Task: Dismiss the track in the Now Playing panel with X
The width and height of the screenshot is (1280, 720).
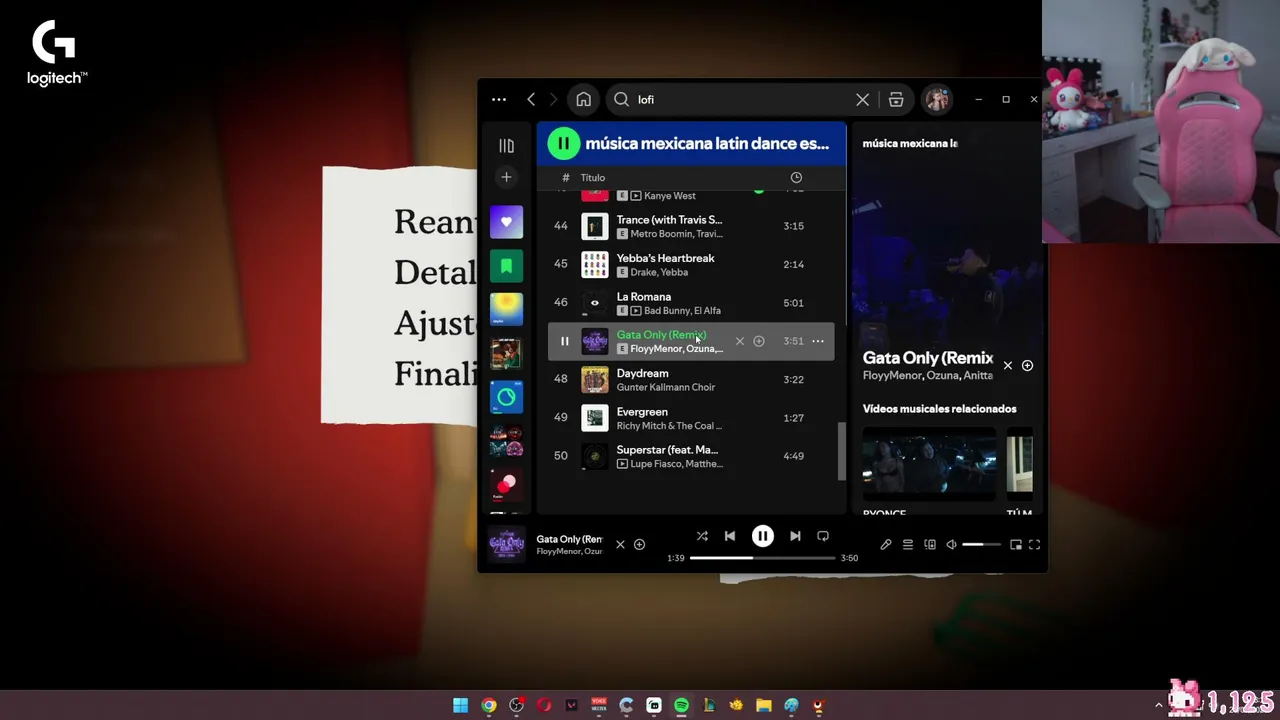Action: point(1008,366)
